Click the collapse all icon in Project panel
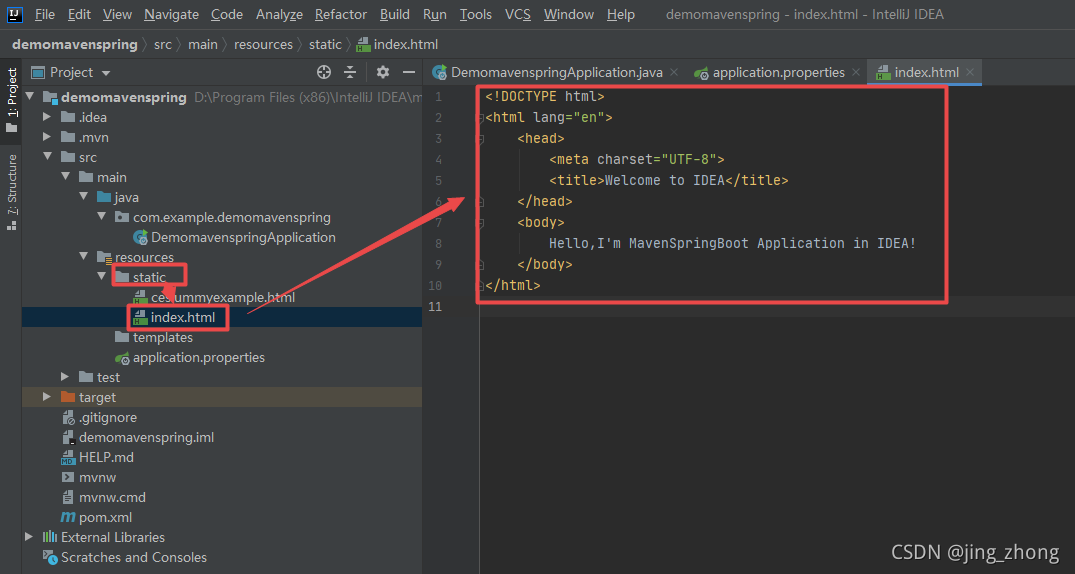 click(350, 72)
